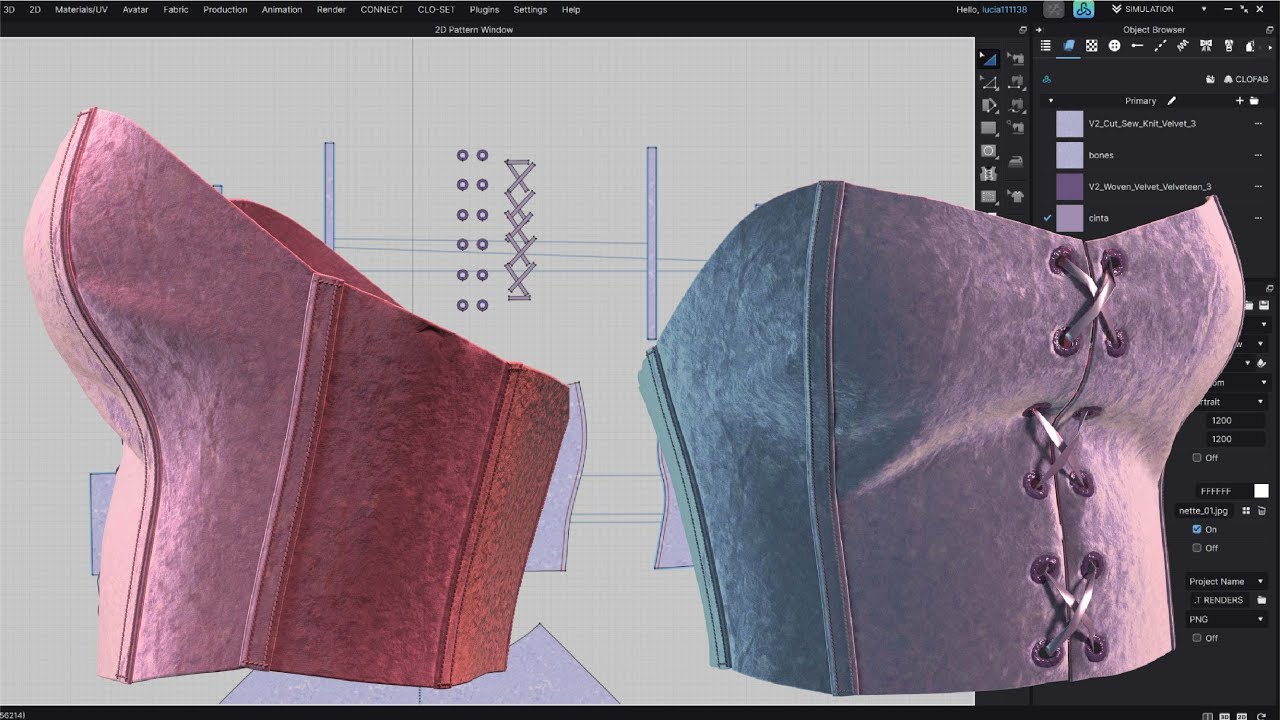Screen dimensions: 1280x720
Task: Expand more Object Browser tabs arrow
Action: click(1270, 47)
